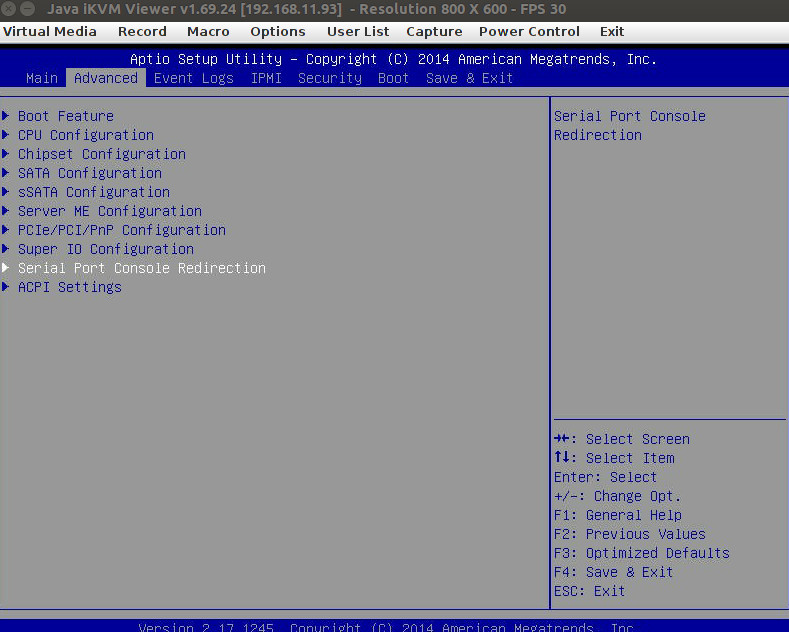Click the Version 2.17.1245 footer text

point(385,627)
